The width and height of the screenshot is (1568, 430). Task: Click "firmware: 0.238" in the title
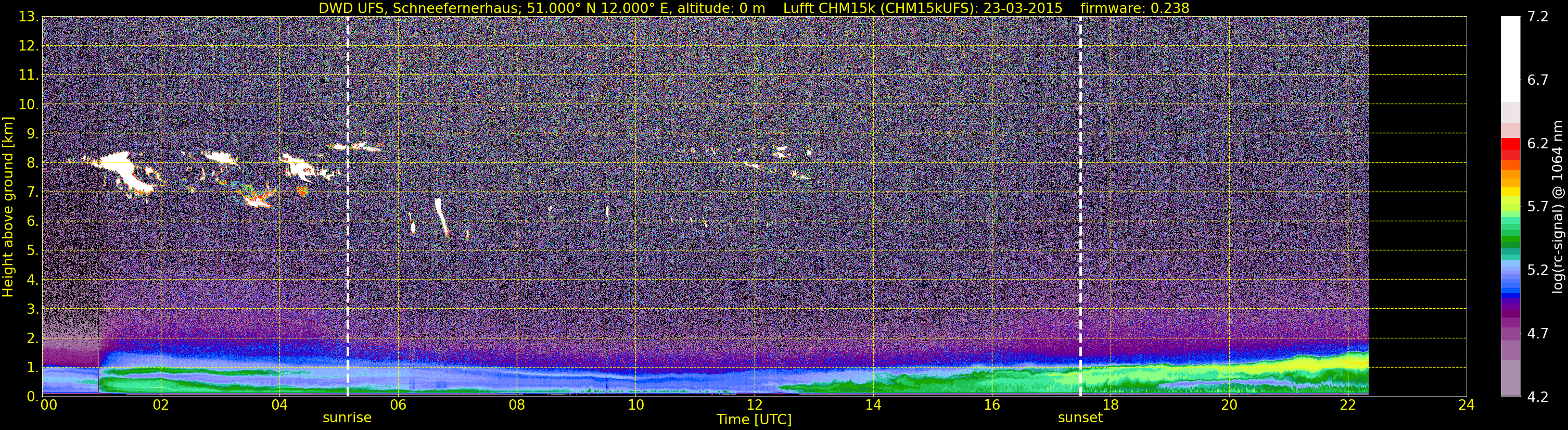[x=1134, y=8]
